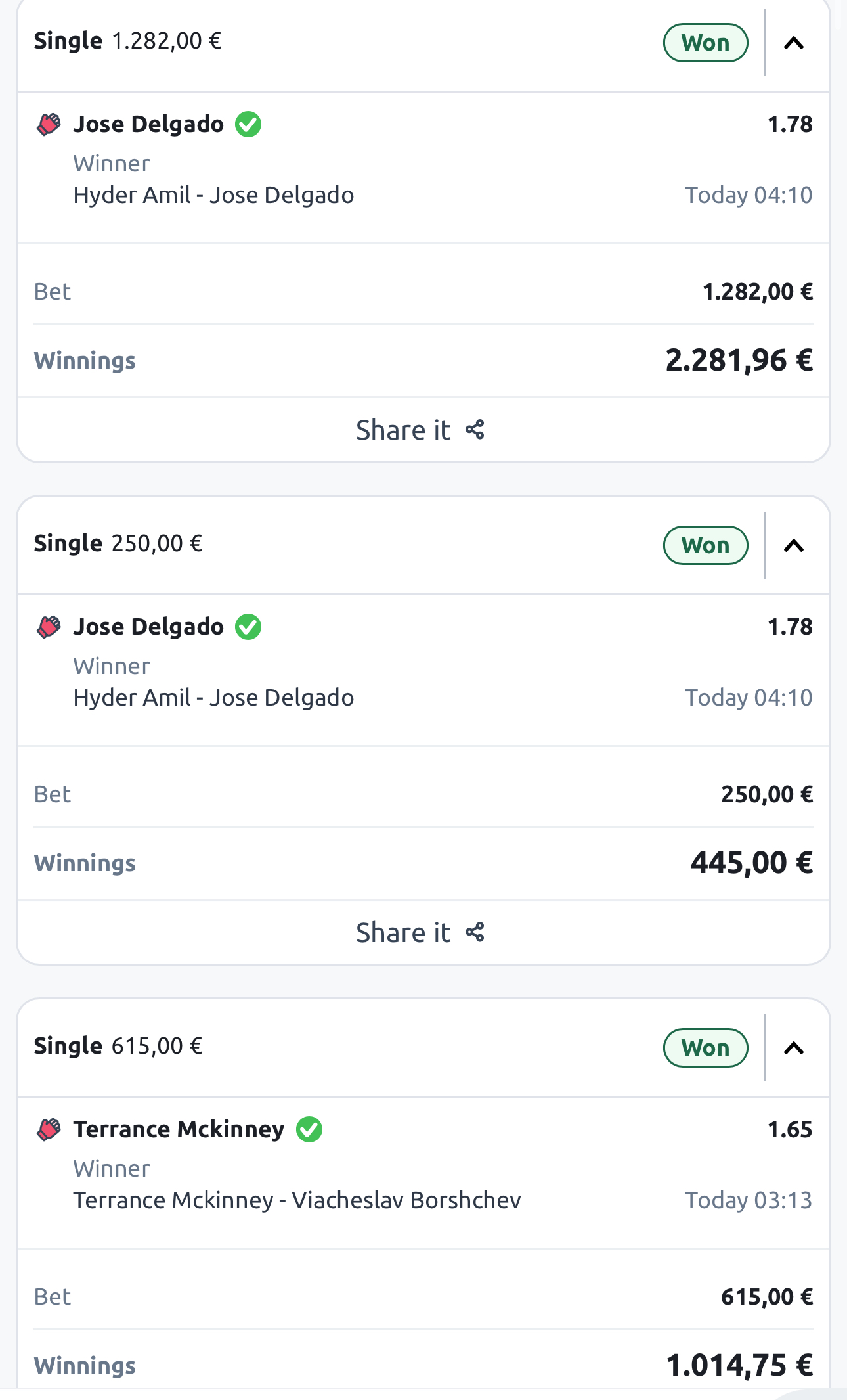Click Won badge on 250,00 € bet
Screen dimensions: 847x1400
pos(705,546)
